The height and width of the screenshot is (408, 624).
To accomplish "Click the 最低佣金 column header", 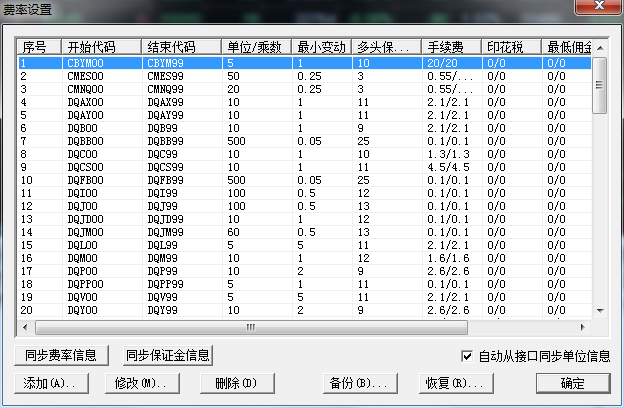I will 567,47.
